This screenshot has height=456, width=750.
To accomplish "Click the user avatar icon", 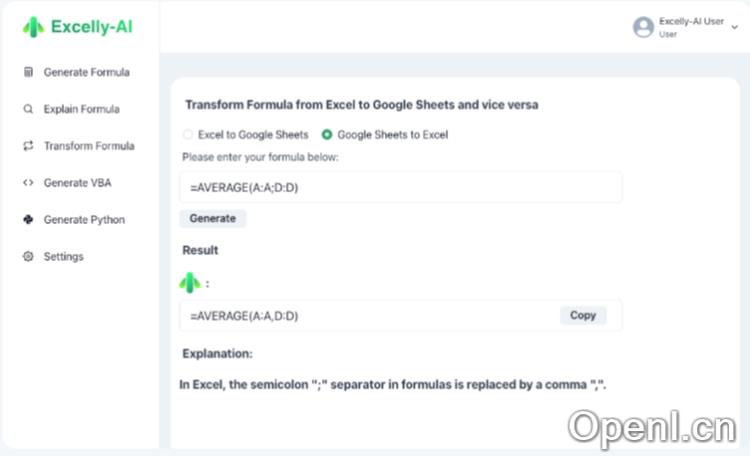I will 643,27.
